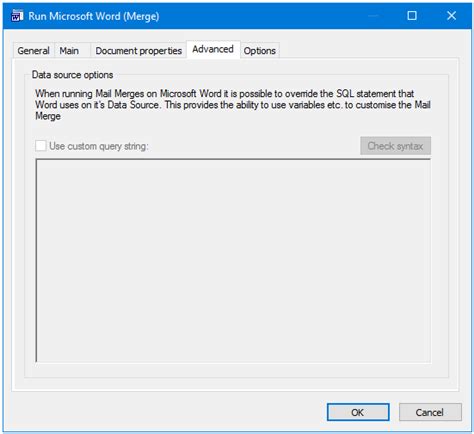The width and height of the screenshot is (474, 434).
Task: Click the Data source options group label
Action: (x=72, y=75)
